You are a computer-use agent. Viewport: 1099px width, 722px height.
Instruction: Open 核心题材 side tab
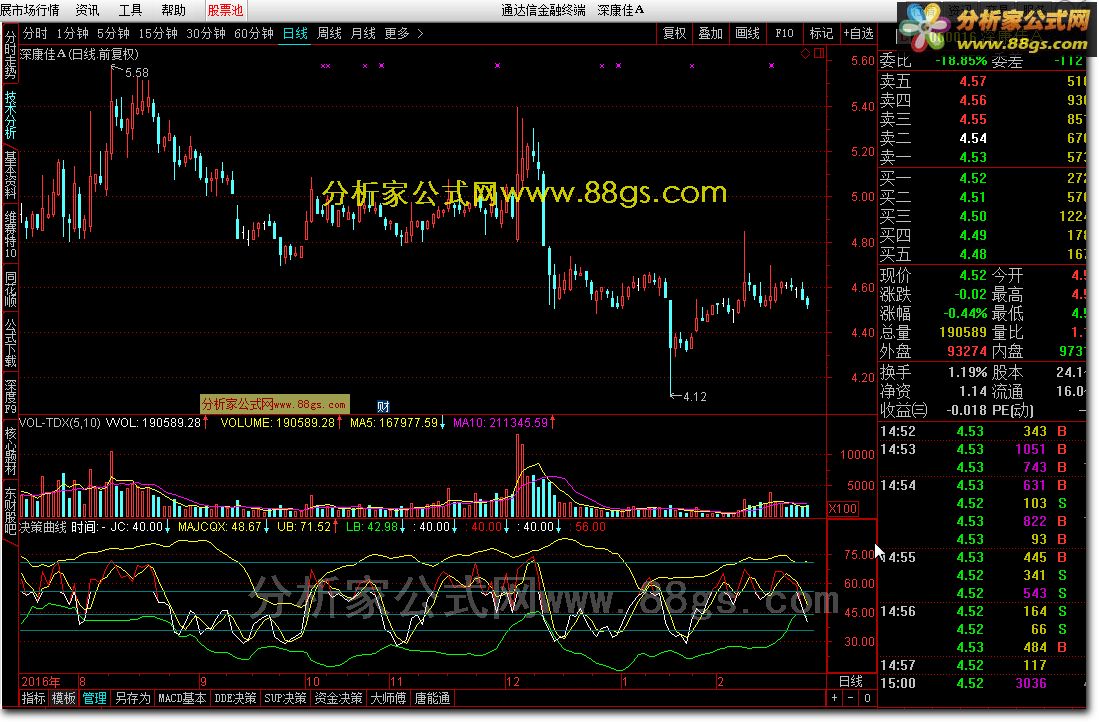pos(10,451)
